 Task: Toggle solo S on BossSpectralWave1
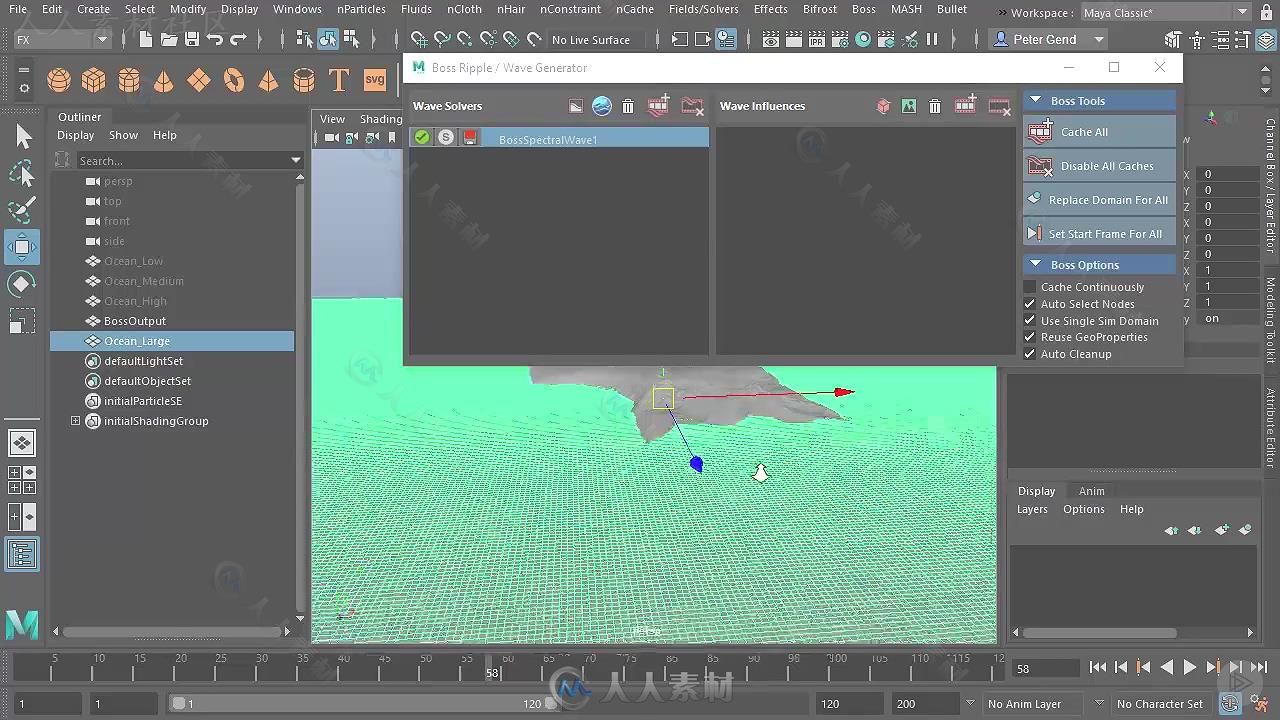(446, 138)
